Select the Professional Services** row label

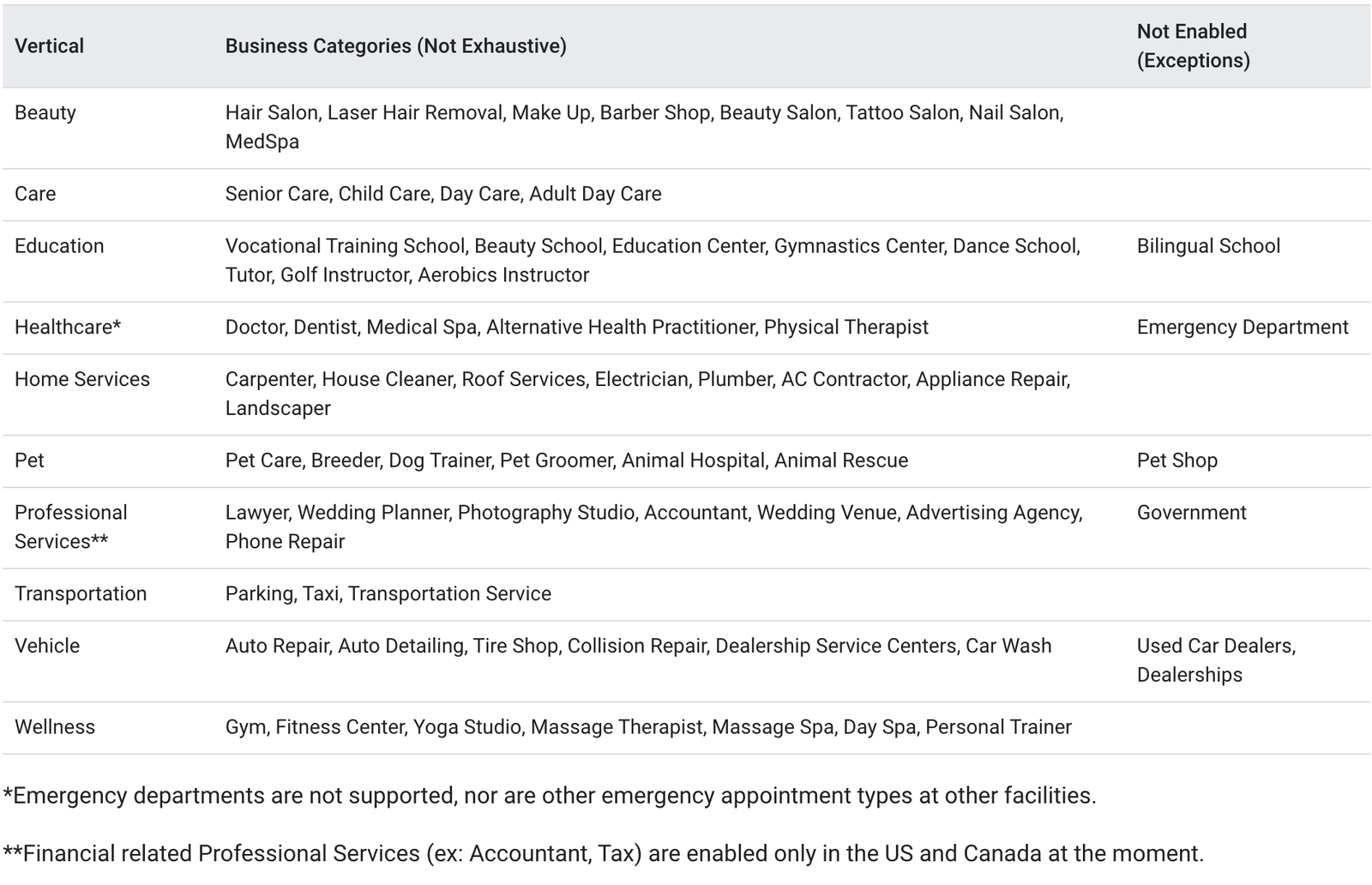coord(70,527)
